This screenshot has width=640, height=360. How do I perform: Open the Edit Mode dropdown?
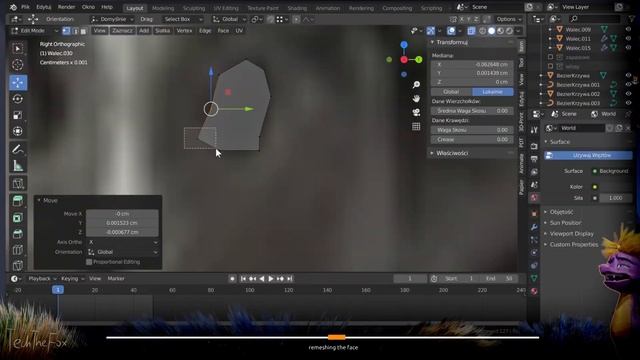(35, 31)
